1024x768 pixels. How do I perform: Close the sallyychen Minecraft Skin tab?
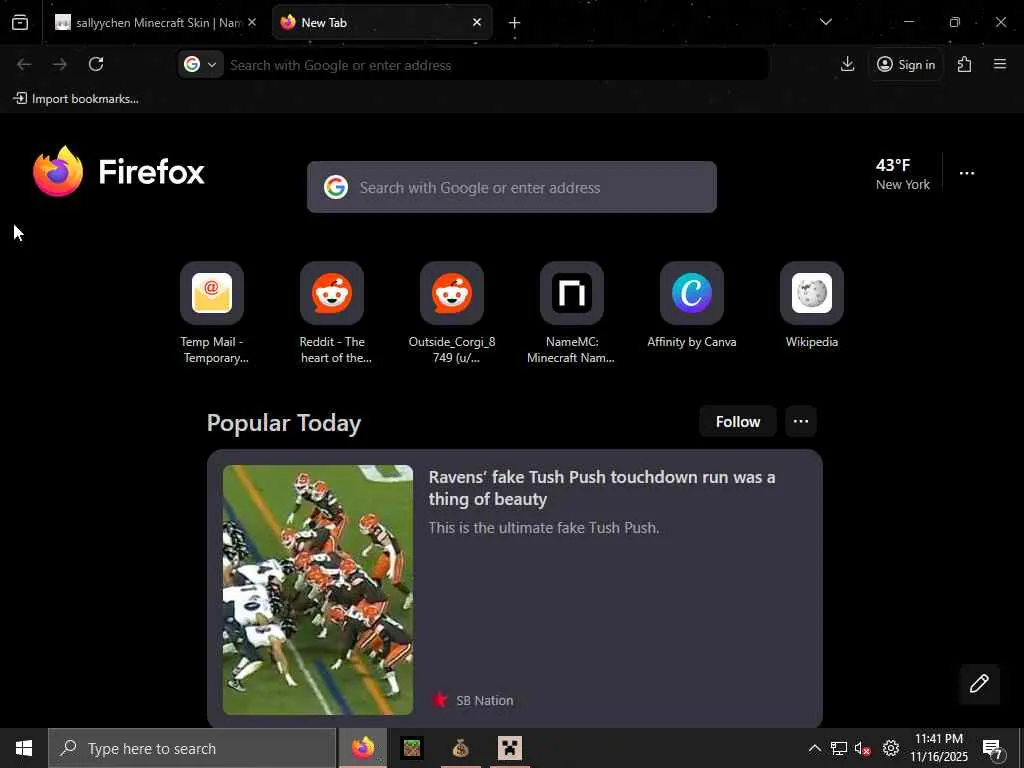252,22
